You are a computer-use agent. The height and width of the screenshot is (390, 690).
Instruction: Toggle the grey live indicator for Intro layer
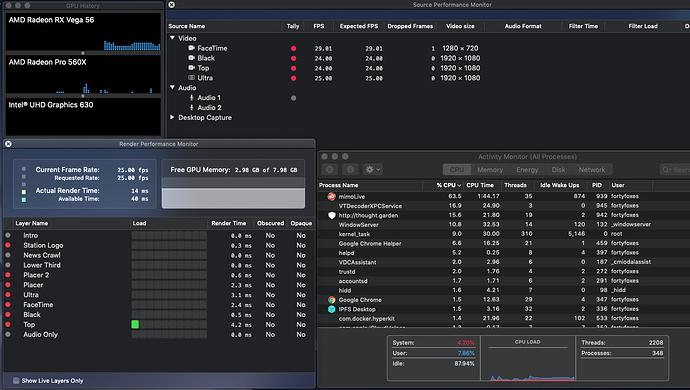[x=8, y=235]
